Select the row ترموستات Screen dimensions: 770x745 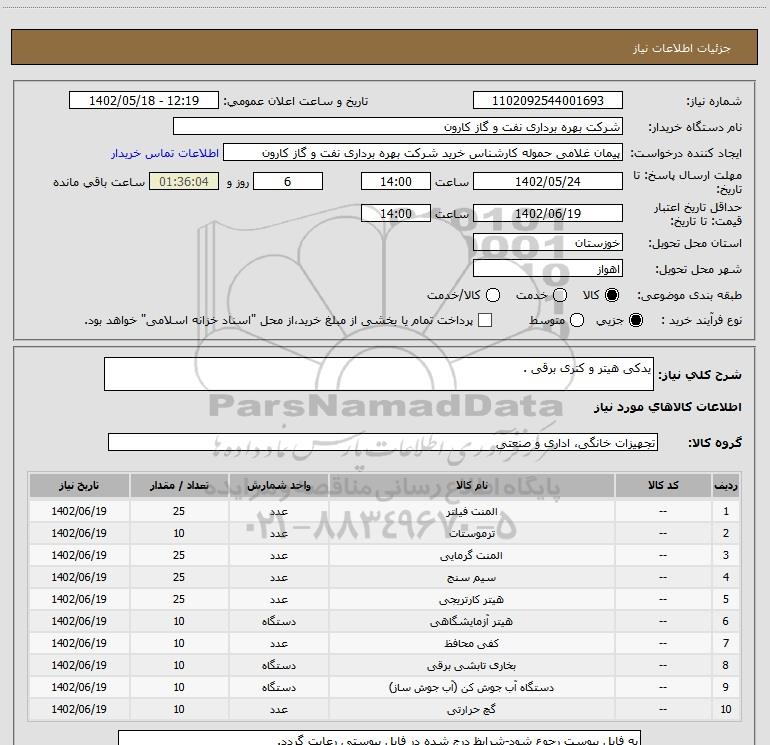(x=384, y=533)
